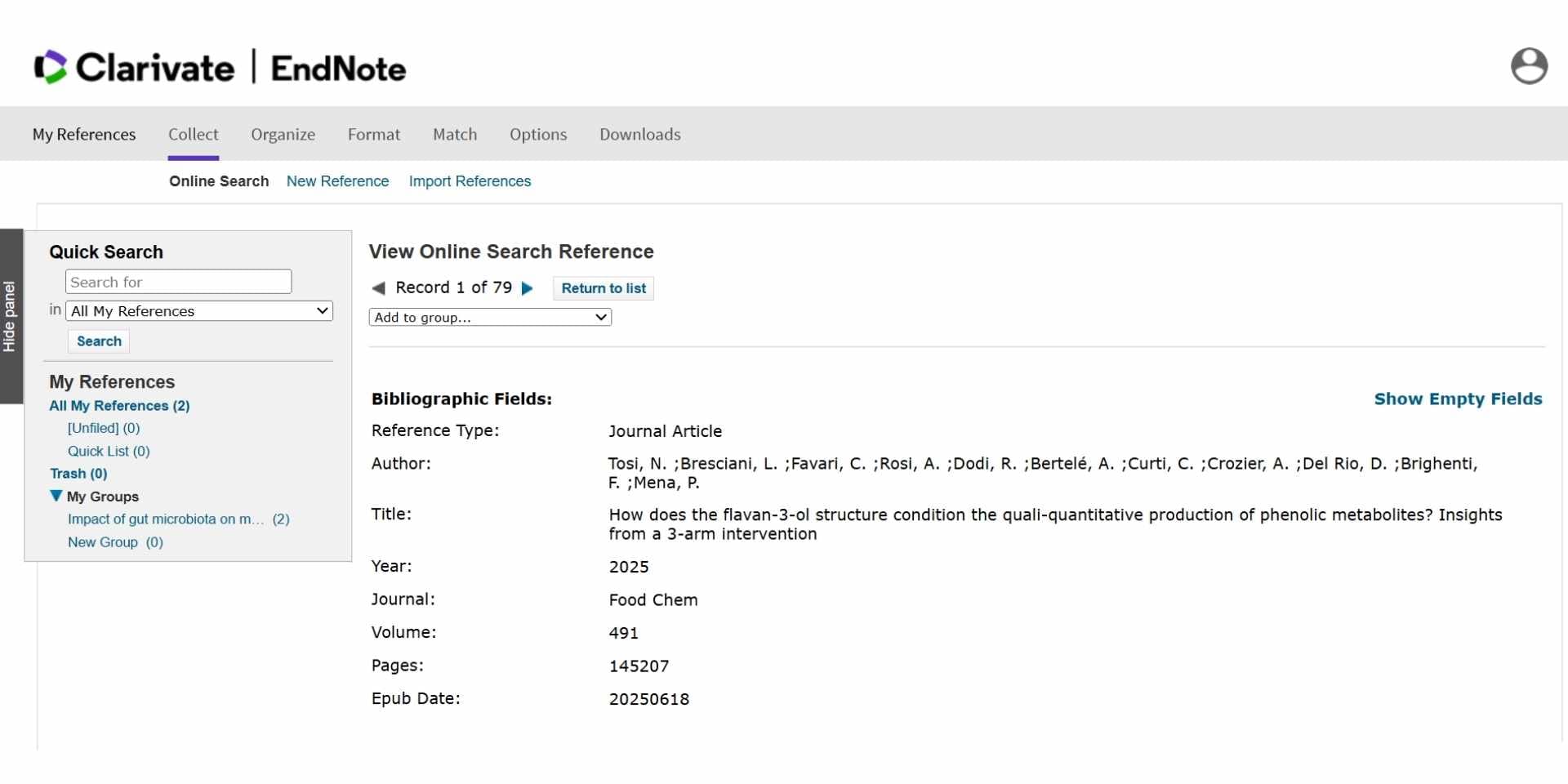
Task: Open New Reference form
Action: pyautogui.click(x=337, y=181)
